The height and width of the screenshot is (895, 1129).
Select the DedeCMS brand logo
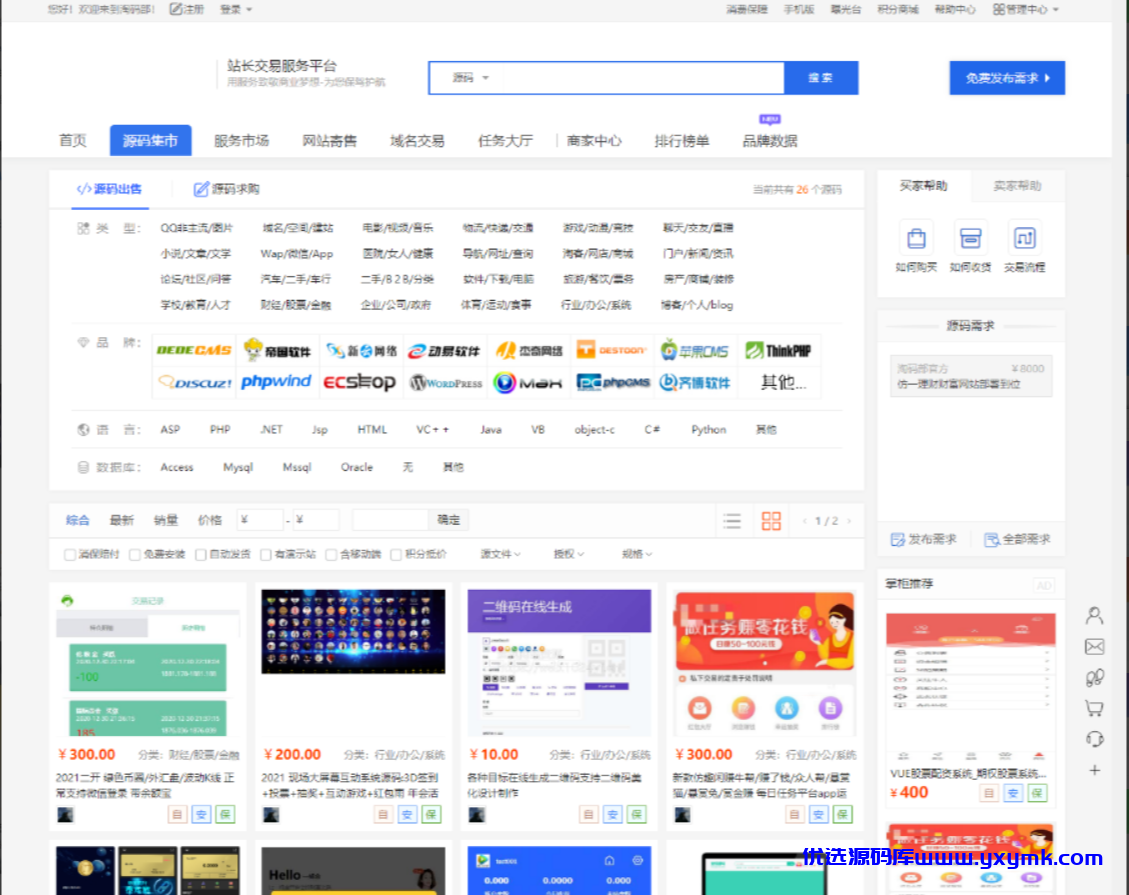pos(194,351)
